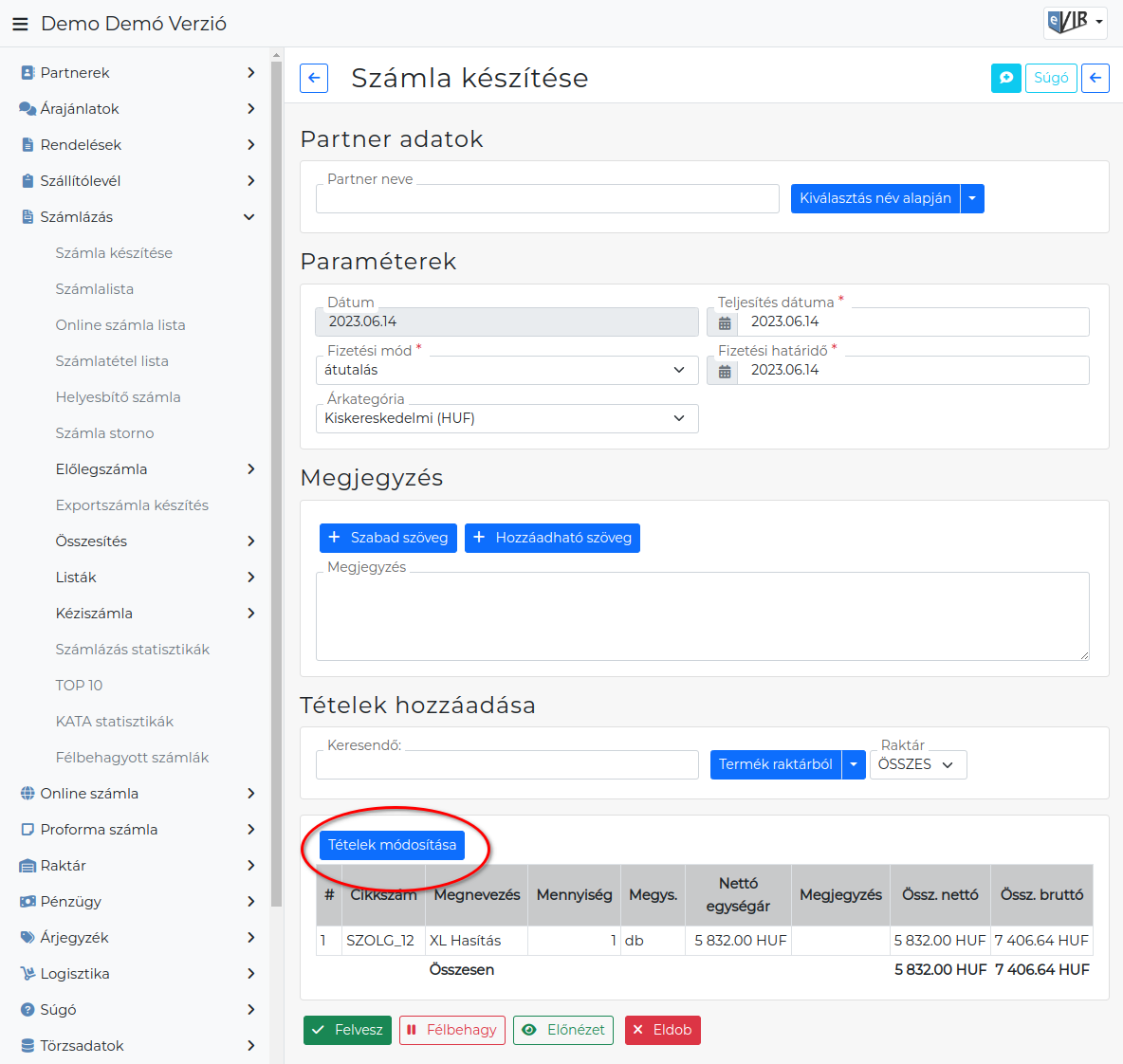Open calendar icon for Fizetési határidő
1123x1064 pixels.
pos(724,371)
